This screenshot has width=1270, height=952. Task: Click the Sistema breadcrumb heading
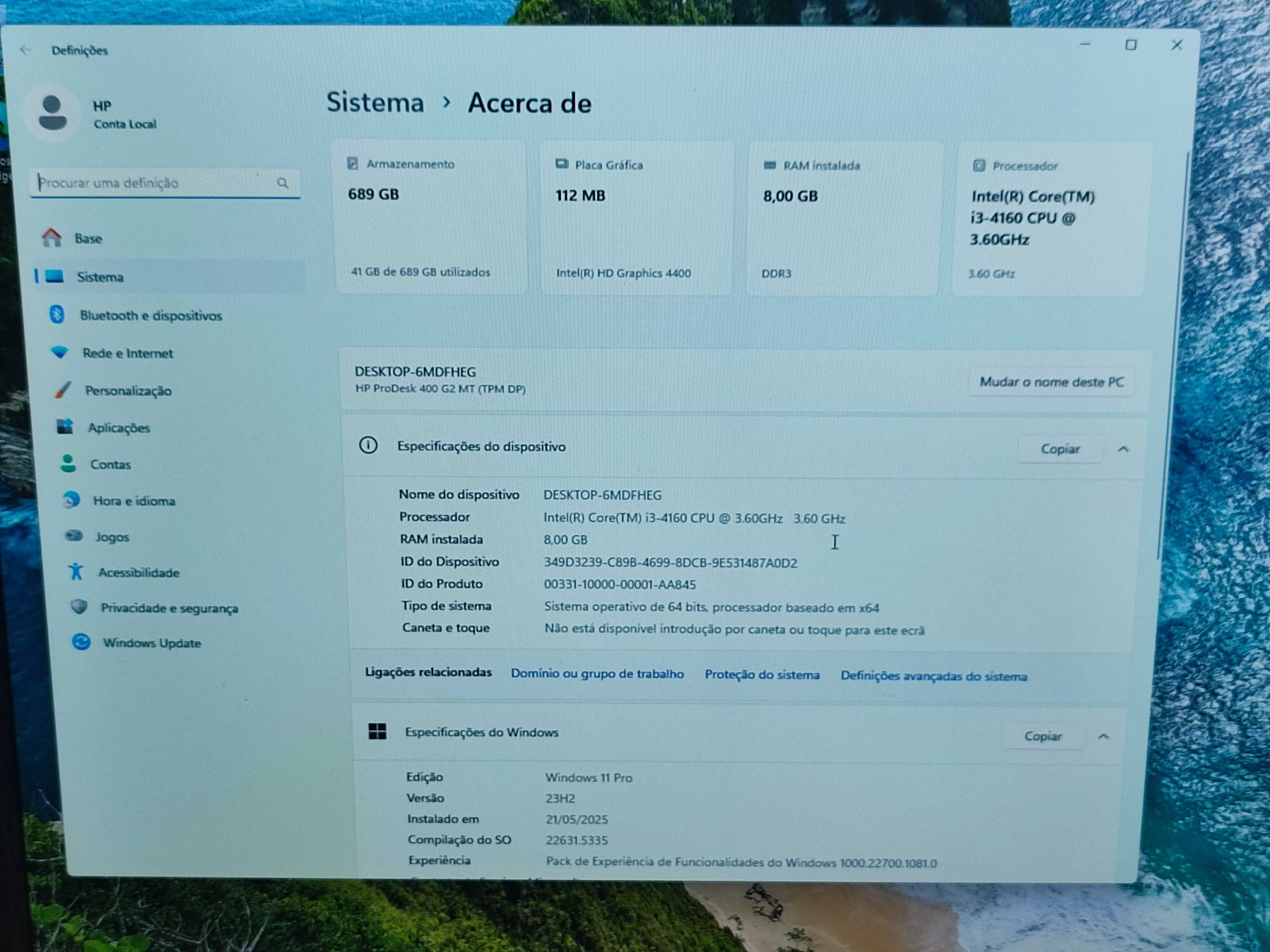[375, 102]
